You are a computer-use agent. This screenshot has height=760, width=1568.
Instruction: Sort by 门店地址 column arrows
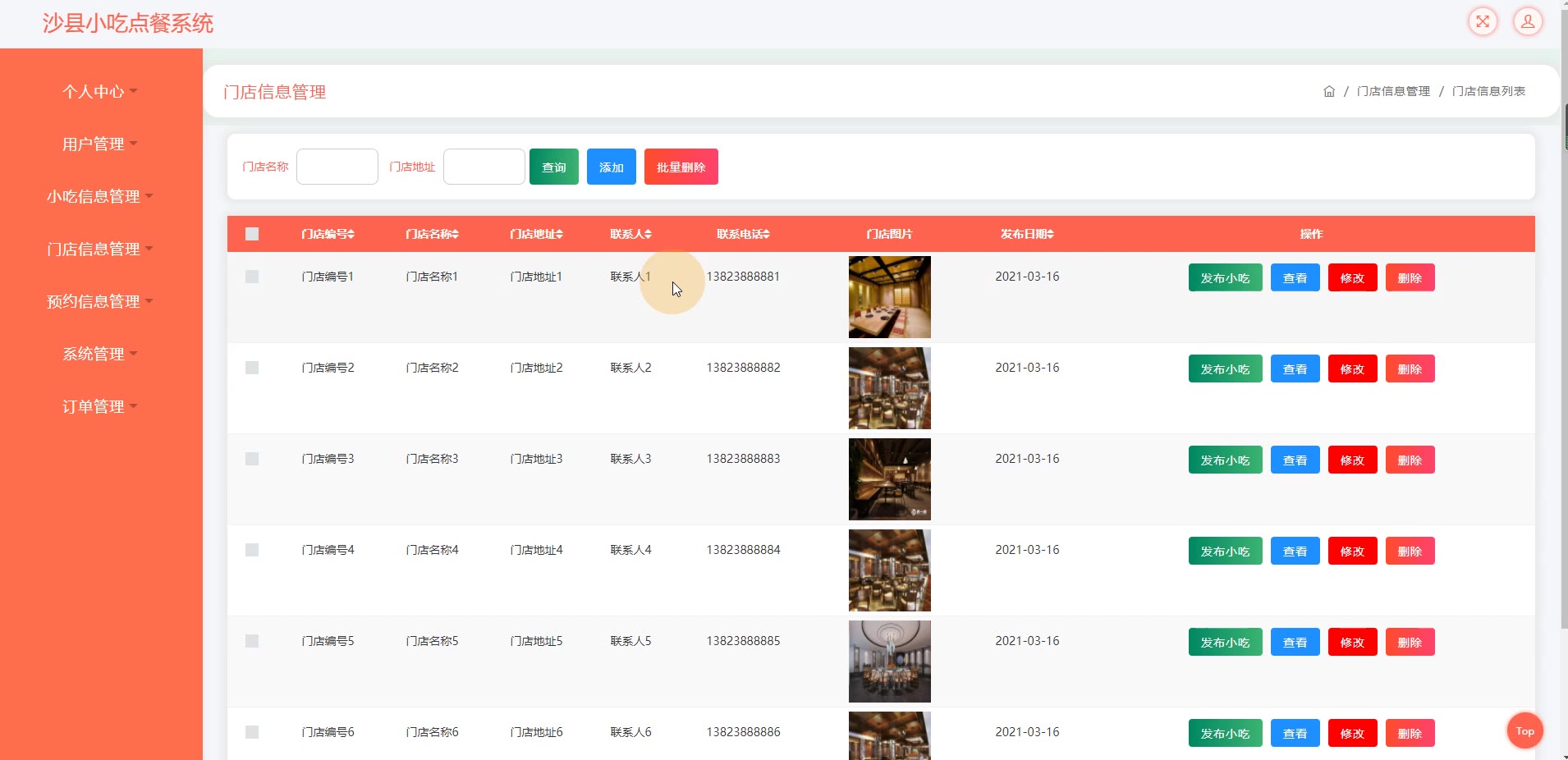click(x=559, y=234)
